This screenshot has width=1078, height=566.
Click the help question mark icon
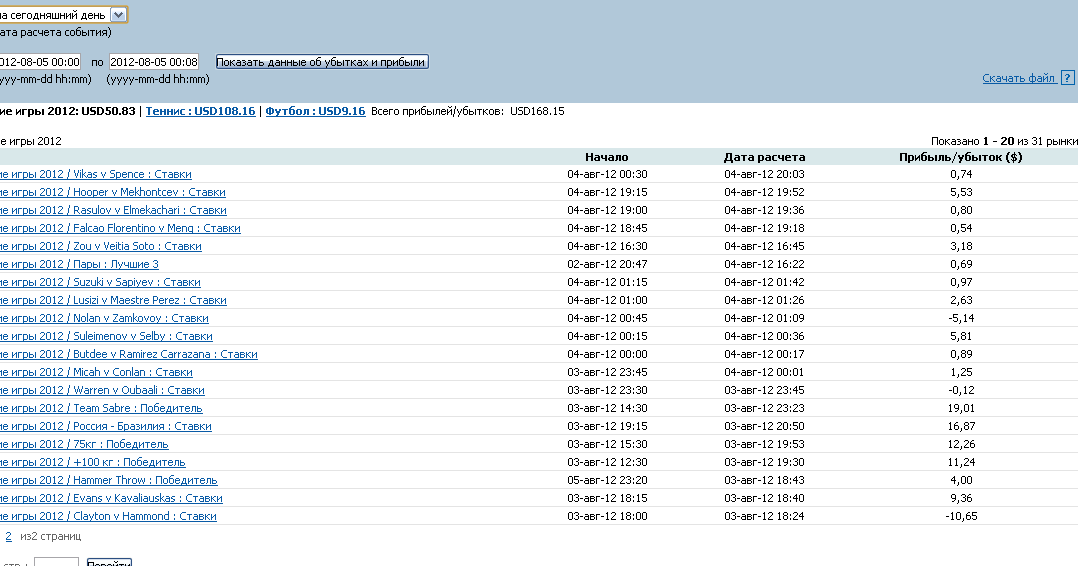[x=1067, y=78]
